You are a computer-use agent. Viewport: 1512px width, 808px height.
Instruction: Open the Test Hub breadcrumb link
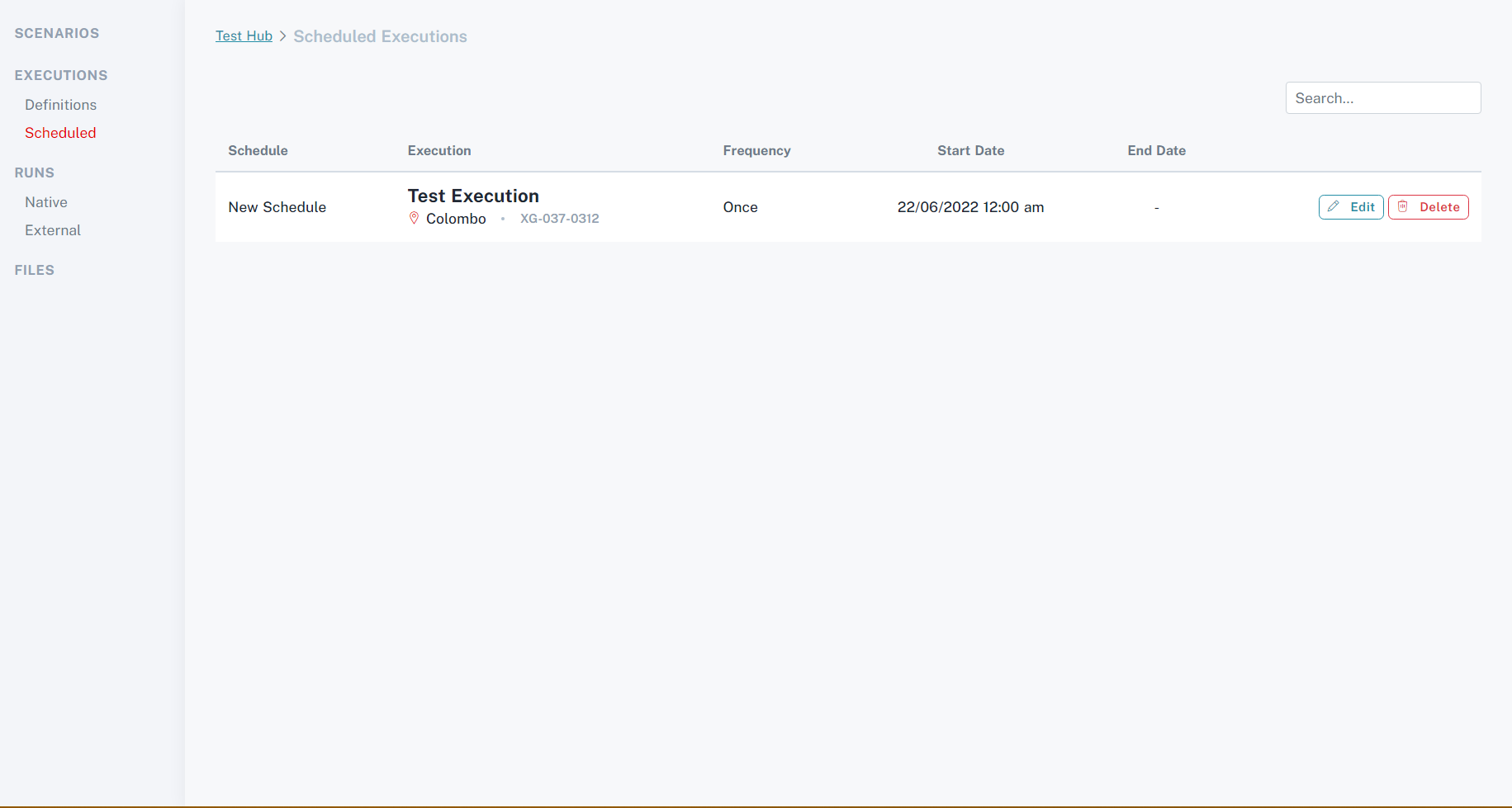point(244,36)
